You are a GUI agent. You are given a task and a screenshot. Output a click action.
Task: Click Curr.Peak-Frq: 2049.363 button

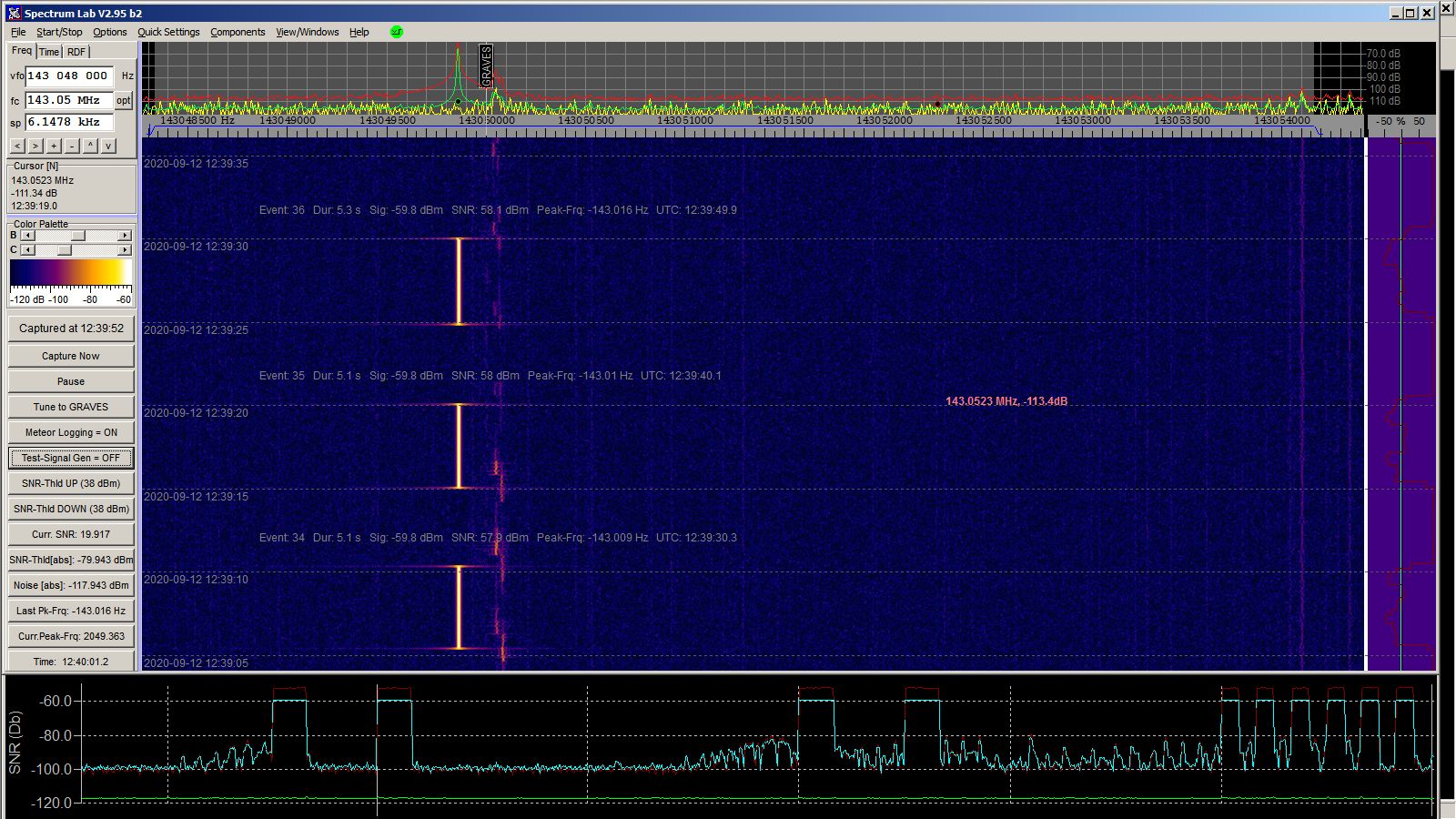71,636
